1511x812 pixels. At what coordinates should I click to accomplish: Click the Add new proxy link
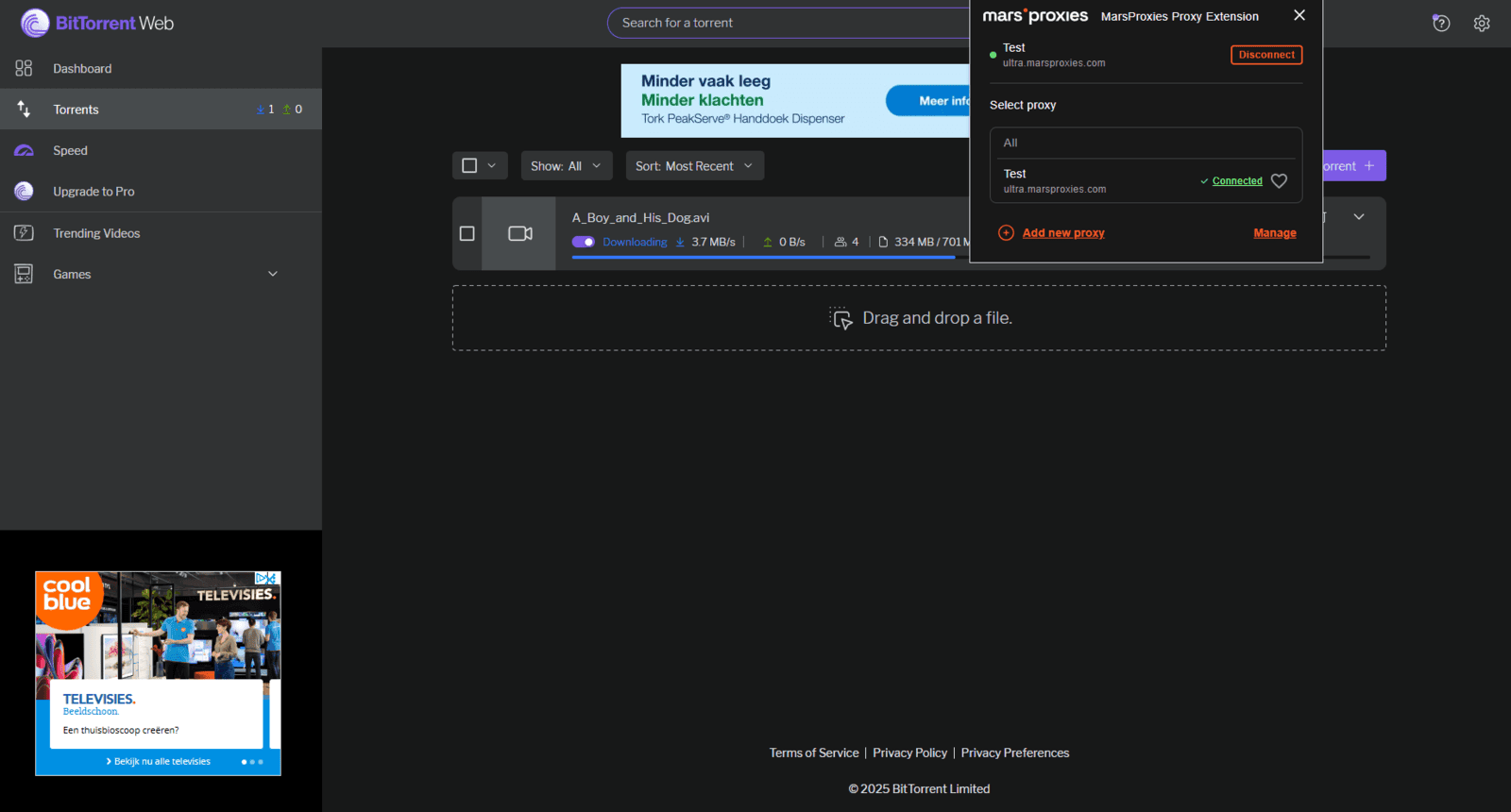tap(1063, 232)
